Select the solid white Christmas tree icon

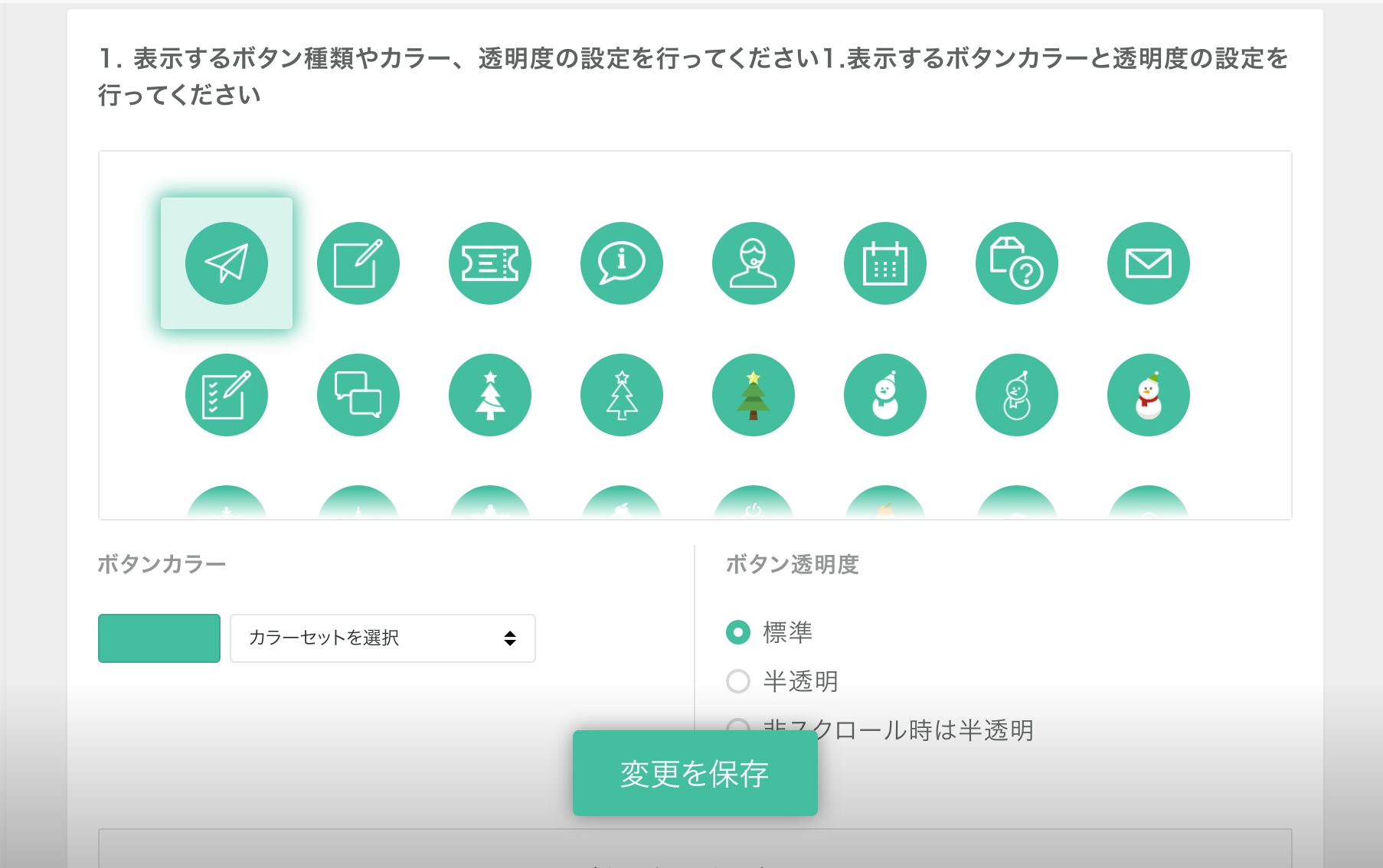click(x=490, y=395)
